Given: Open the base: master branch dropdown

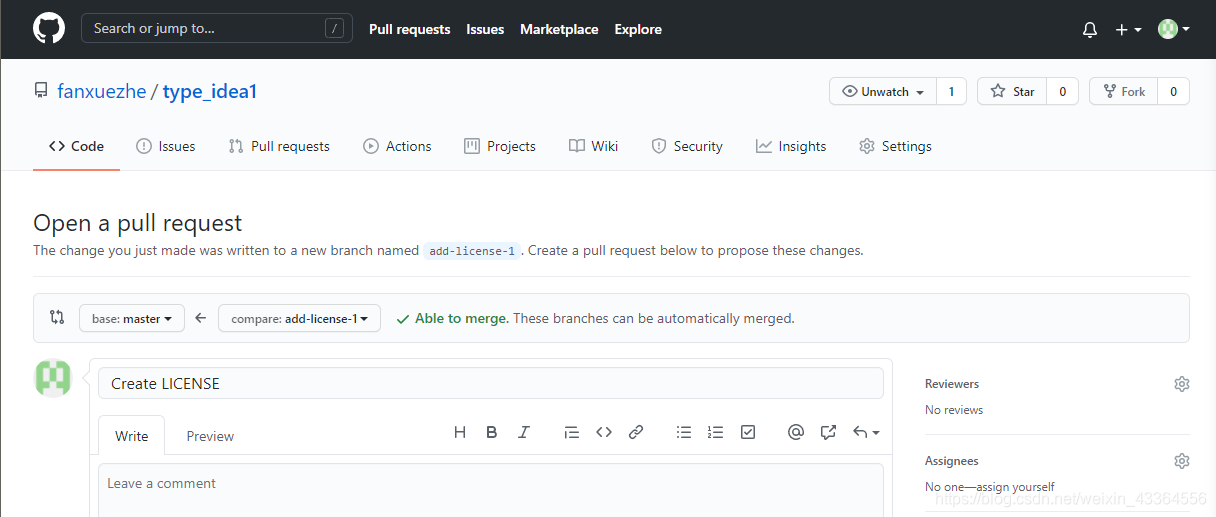Looking at the screenshot, I should [132, 318].
